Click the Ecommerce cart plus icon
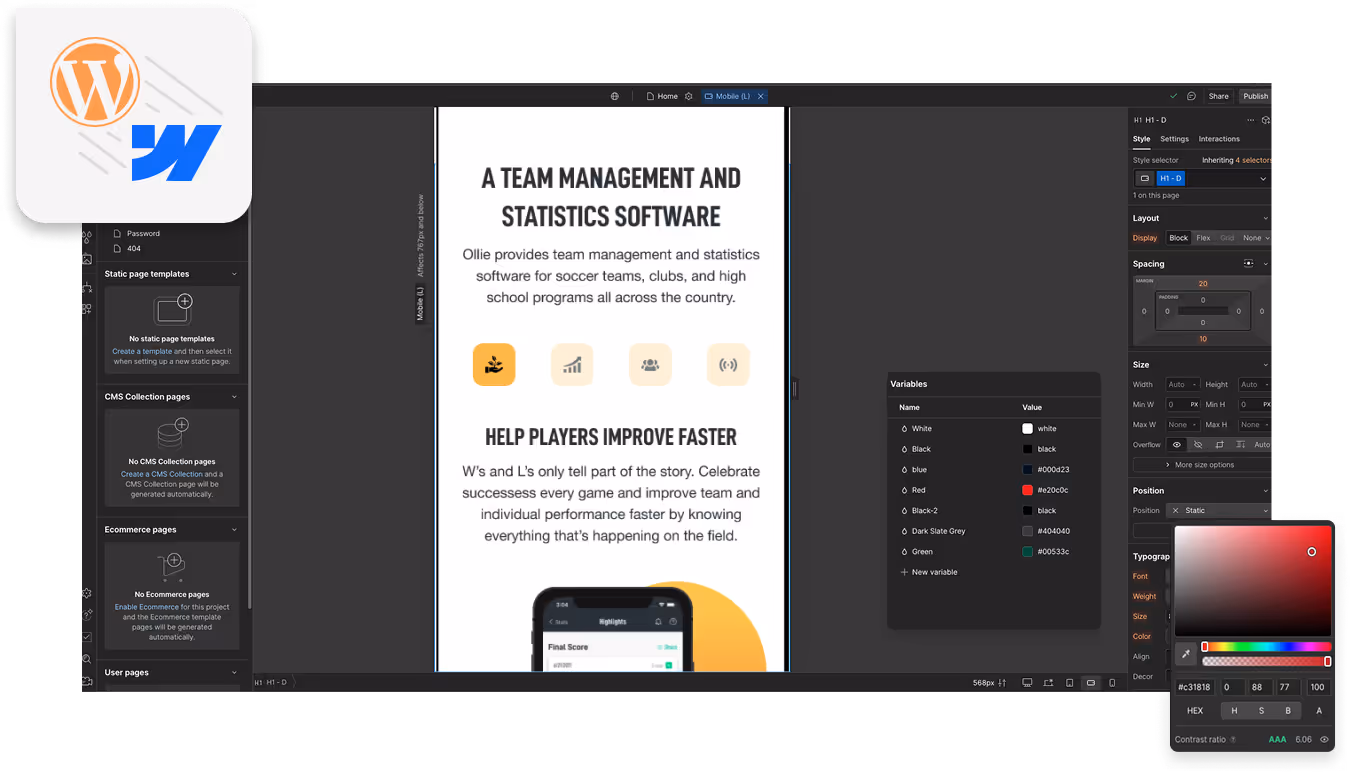1352x776 pixels. [x=173, y=567]
